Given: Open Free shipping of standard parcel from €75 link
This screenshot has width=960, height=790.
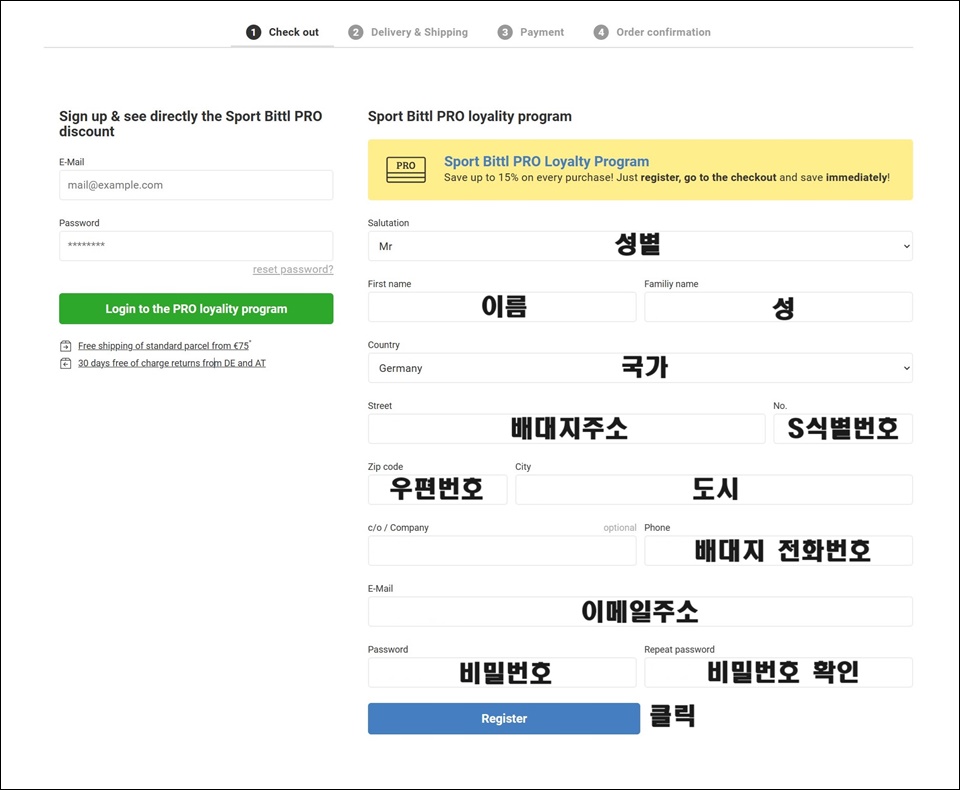Looking at the screenshot, I should 163,346.
